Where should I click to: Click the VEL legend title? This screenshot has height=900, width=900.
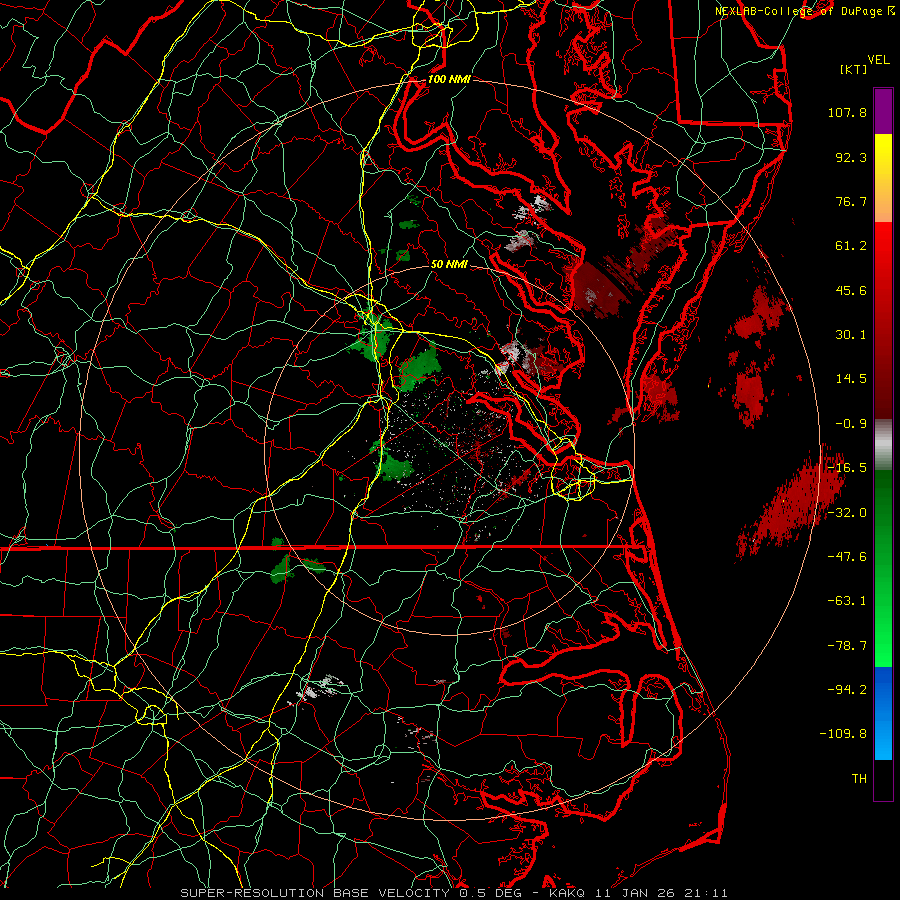(x=878, y=60)
